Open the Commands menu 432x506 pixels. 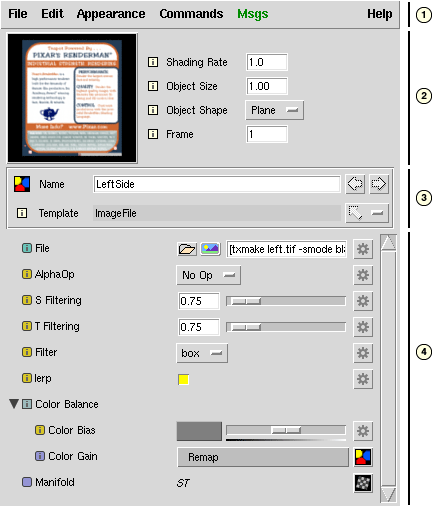point(191,14)
